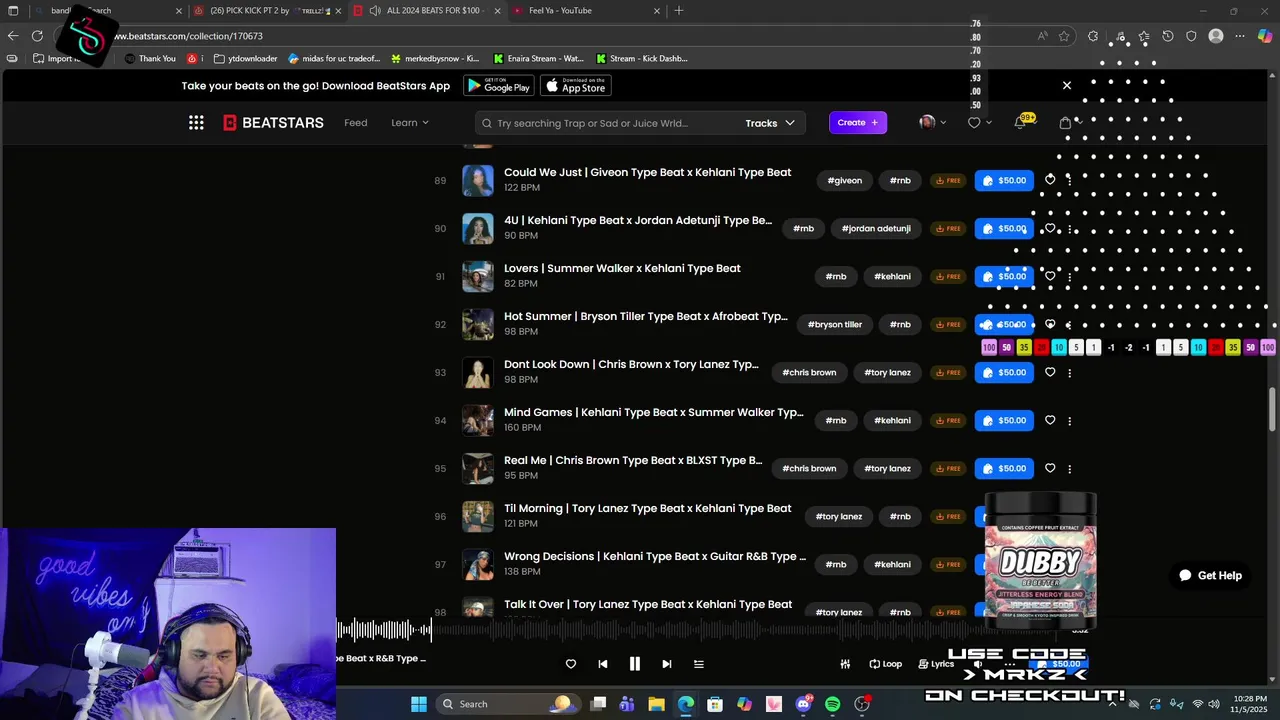Screen dimensions: 1280x720
Task: Open the Tracks search filter dropdown
Action: (x=770, y=123)
